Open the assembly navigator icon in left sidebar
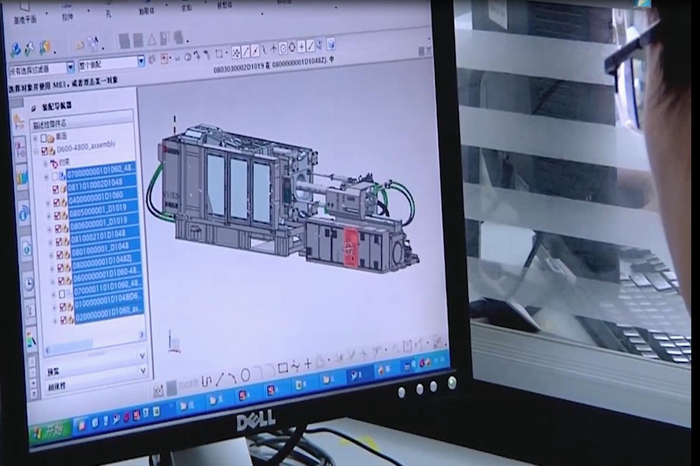This screenshot has height=466, width=700. (x=20, y=122)
